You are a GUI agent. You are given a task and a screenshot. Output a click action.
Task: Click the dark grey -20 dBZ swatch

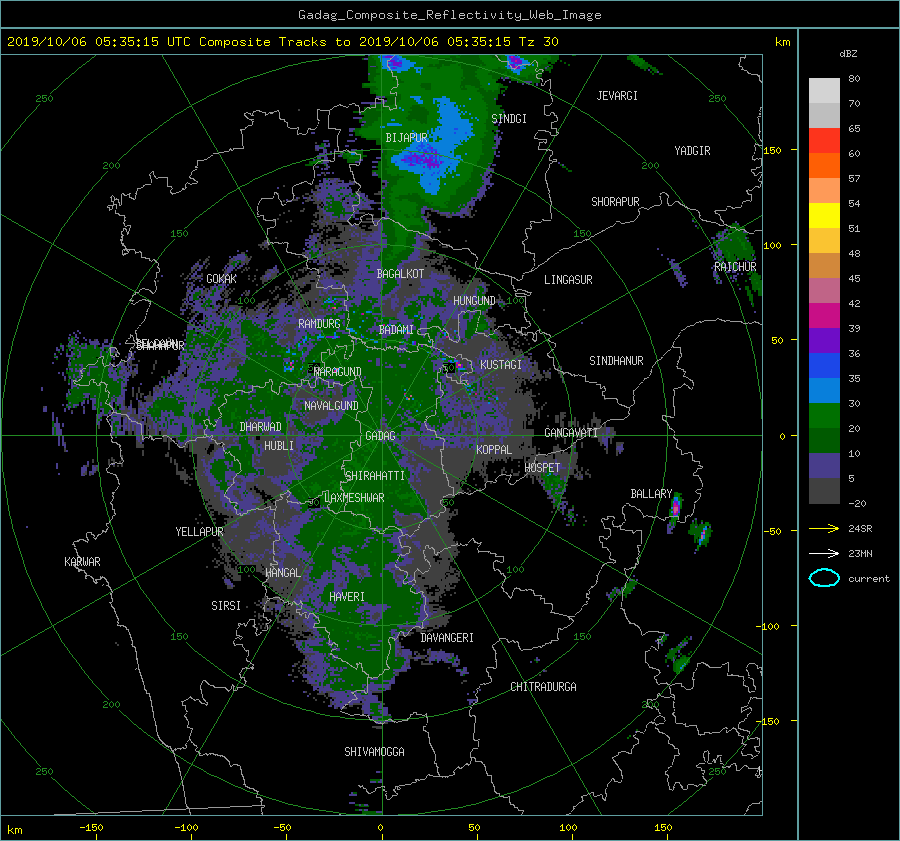point(824,491)
